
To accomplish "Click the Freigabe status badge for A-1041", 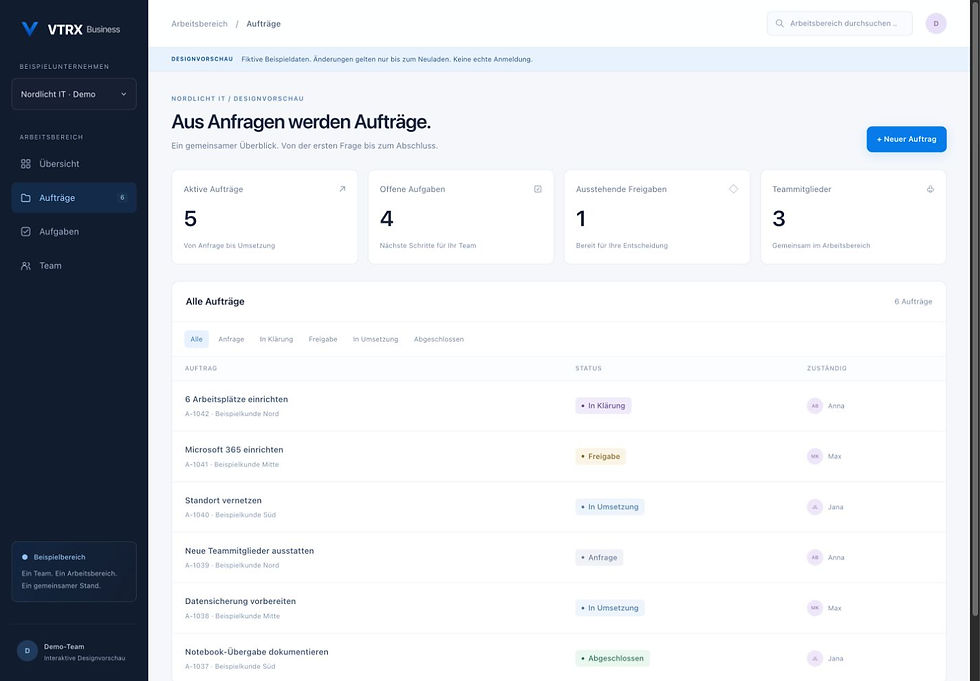I will click(601, 456).
